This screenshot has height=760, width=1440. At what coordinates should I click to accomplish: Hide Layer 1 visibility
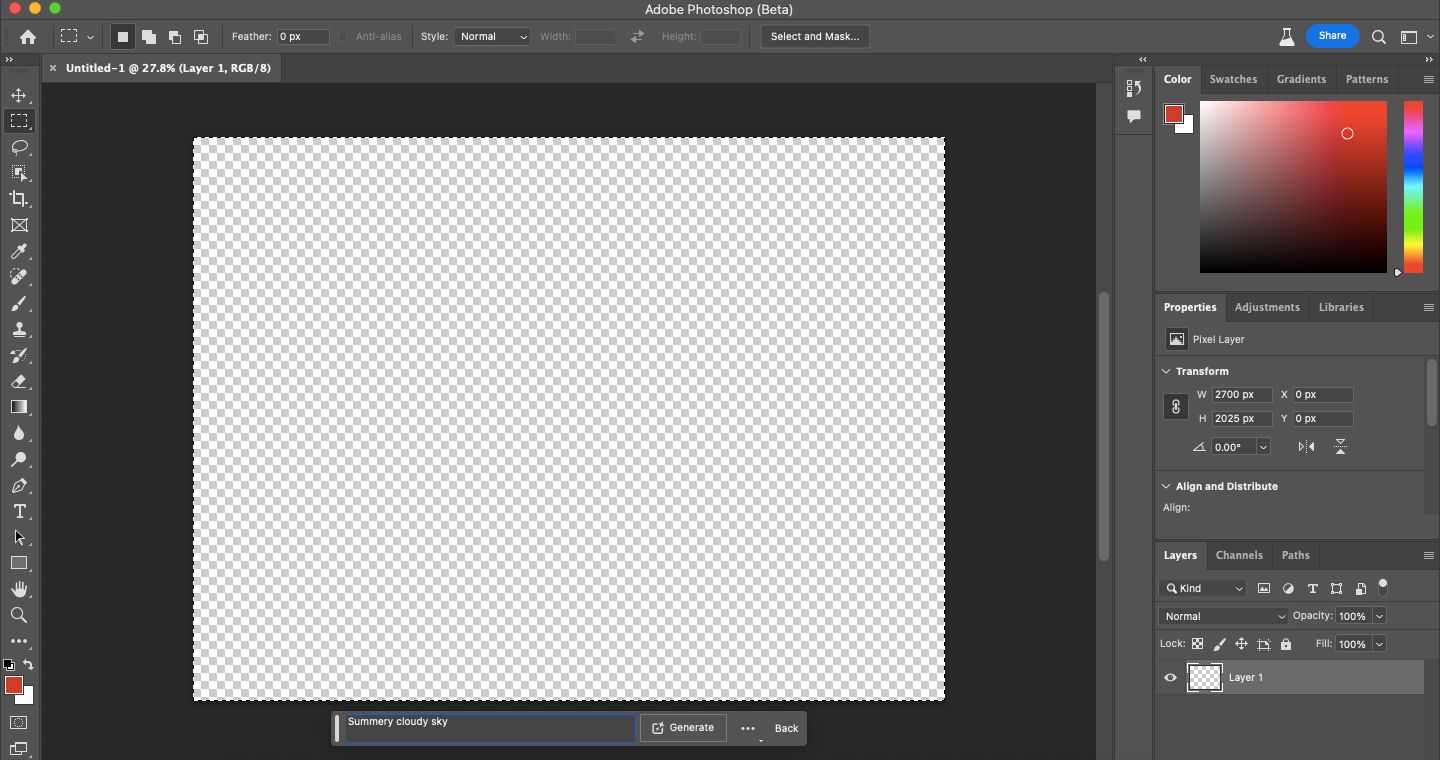pos(1169,678)
